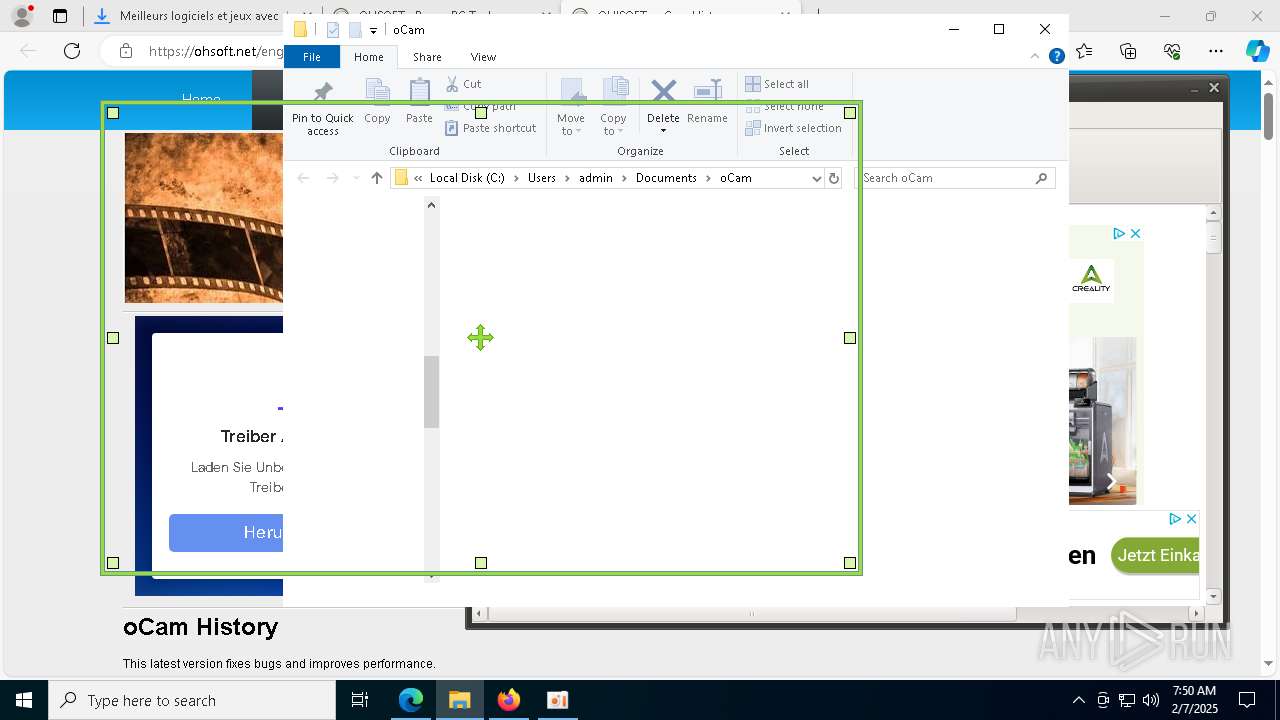The width and height of the screenshot is (1280, 720).
Task: Open Edge tab actions menu
Action: 60,16
